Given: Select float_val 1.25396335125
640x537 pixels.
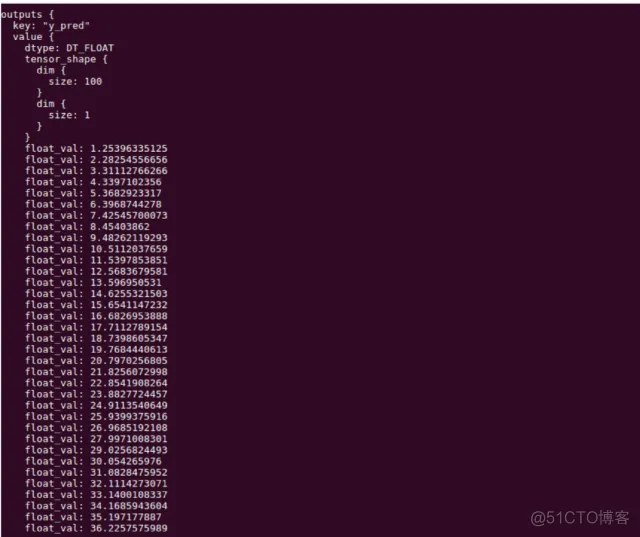Looking at the screenshot, I should [x=96, y=149].
